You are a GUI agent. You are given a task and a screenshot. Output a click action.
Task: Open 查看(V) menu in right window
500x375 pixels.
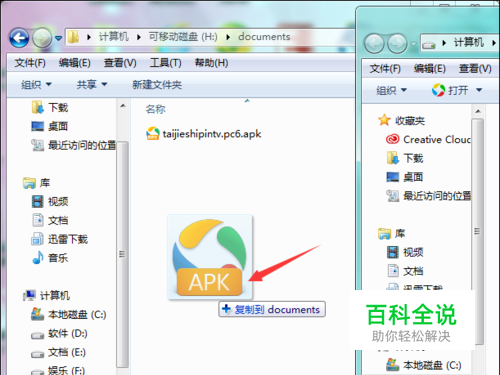(x=475, y=69)
